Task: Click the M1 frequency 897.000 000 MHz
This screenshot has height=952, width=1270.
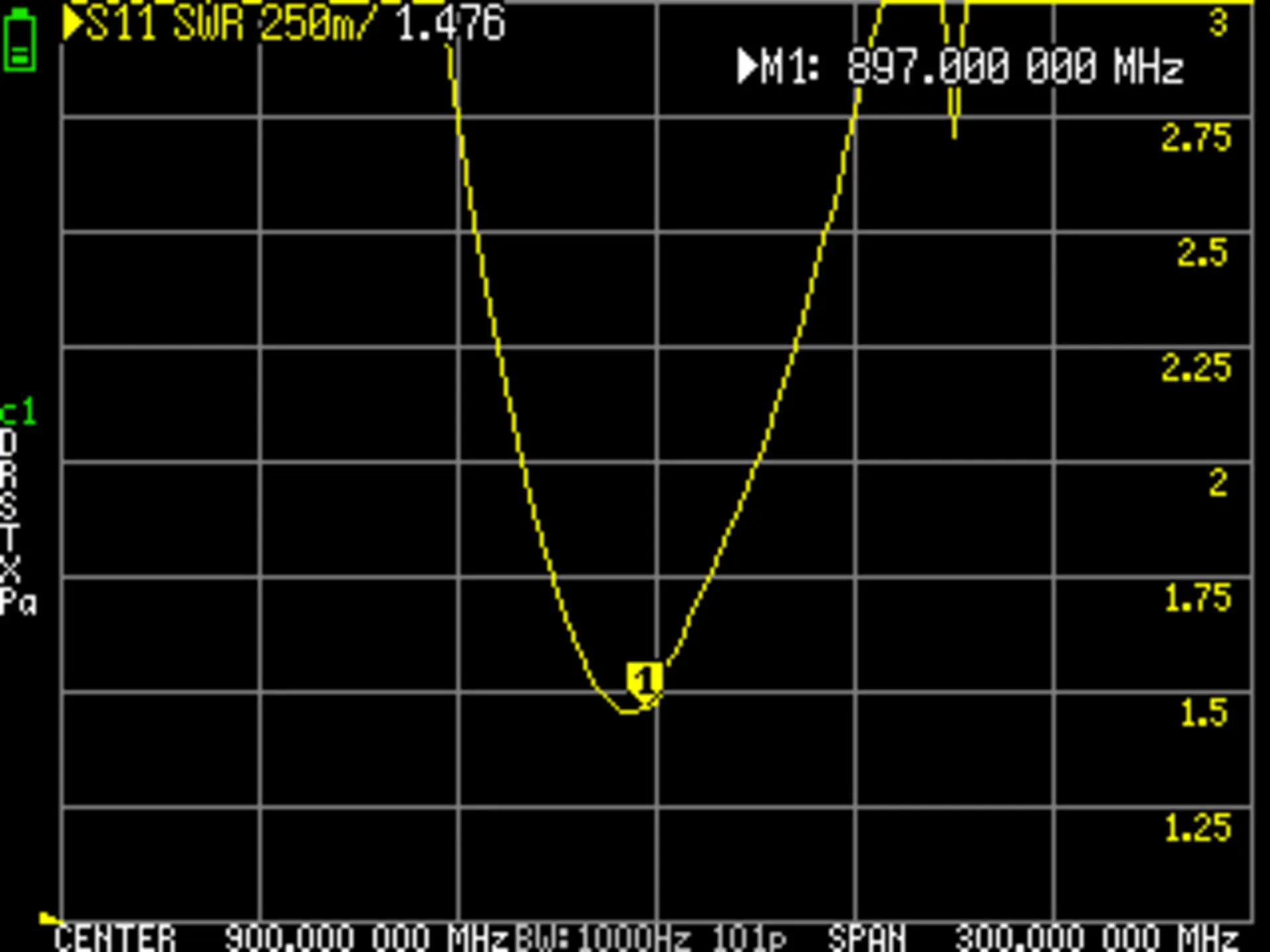Action: click(x=1015, y=66)
